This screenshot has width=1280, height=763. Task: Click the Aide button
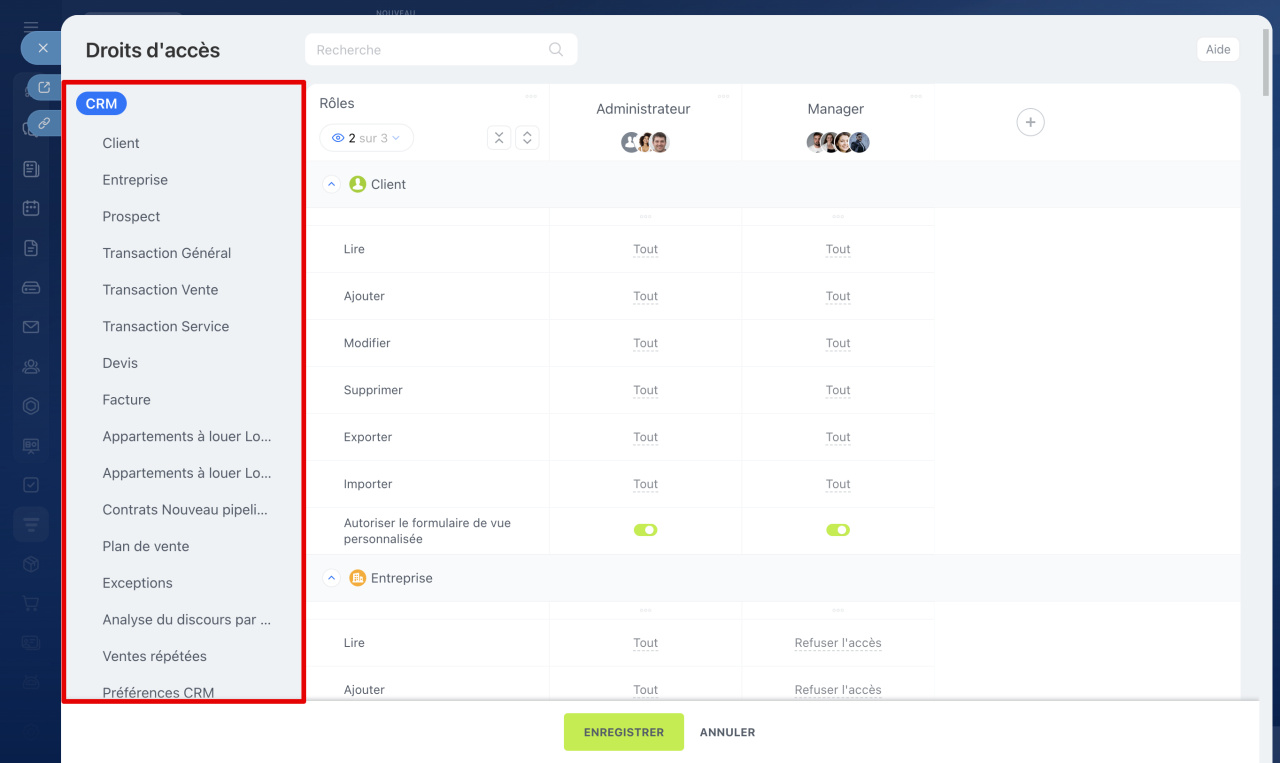1217,50
